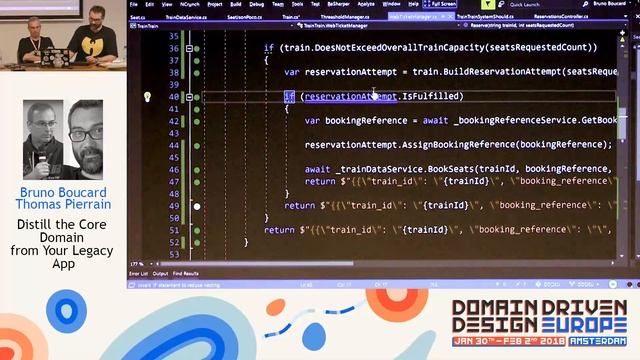This screenshot has height=360, width=640.
Task: Click the horizontal scrollbar right arrow
Action: coord(613,264)
